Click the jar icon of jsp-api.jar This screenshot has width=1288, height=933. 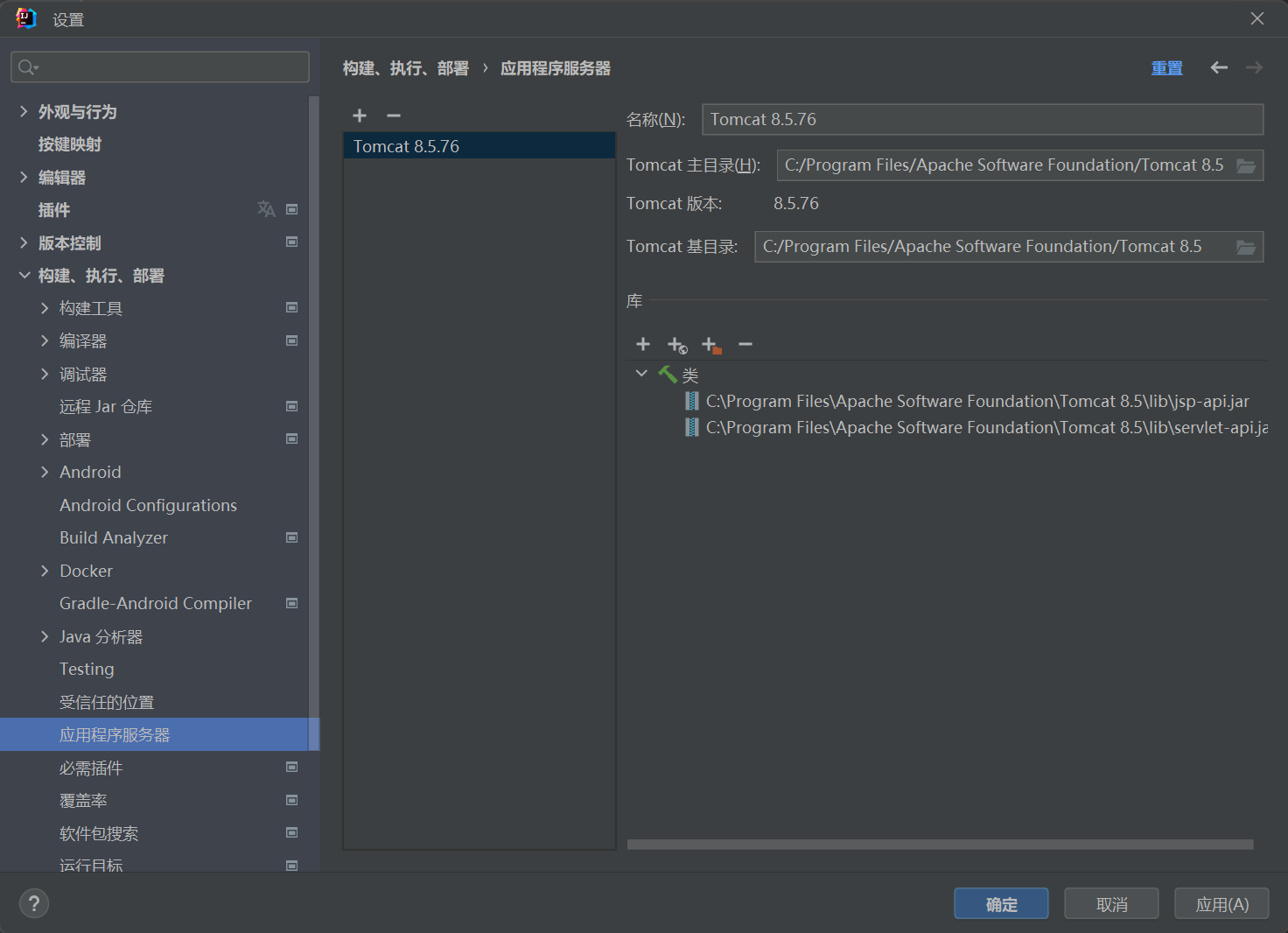[692, 401]
